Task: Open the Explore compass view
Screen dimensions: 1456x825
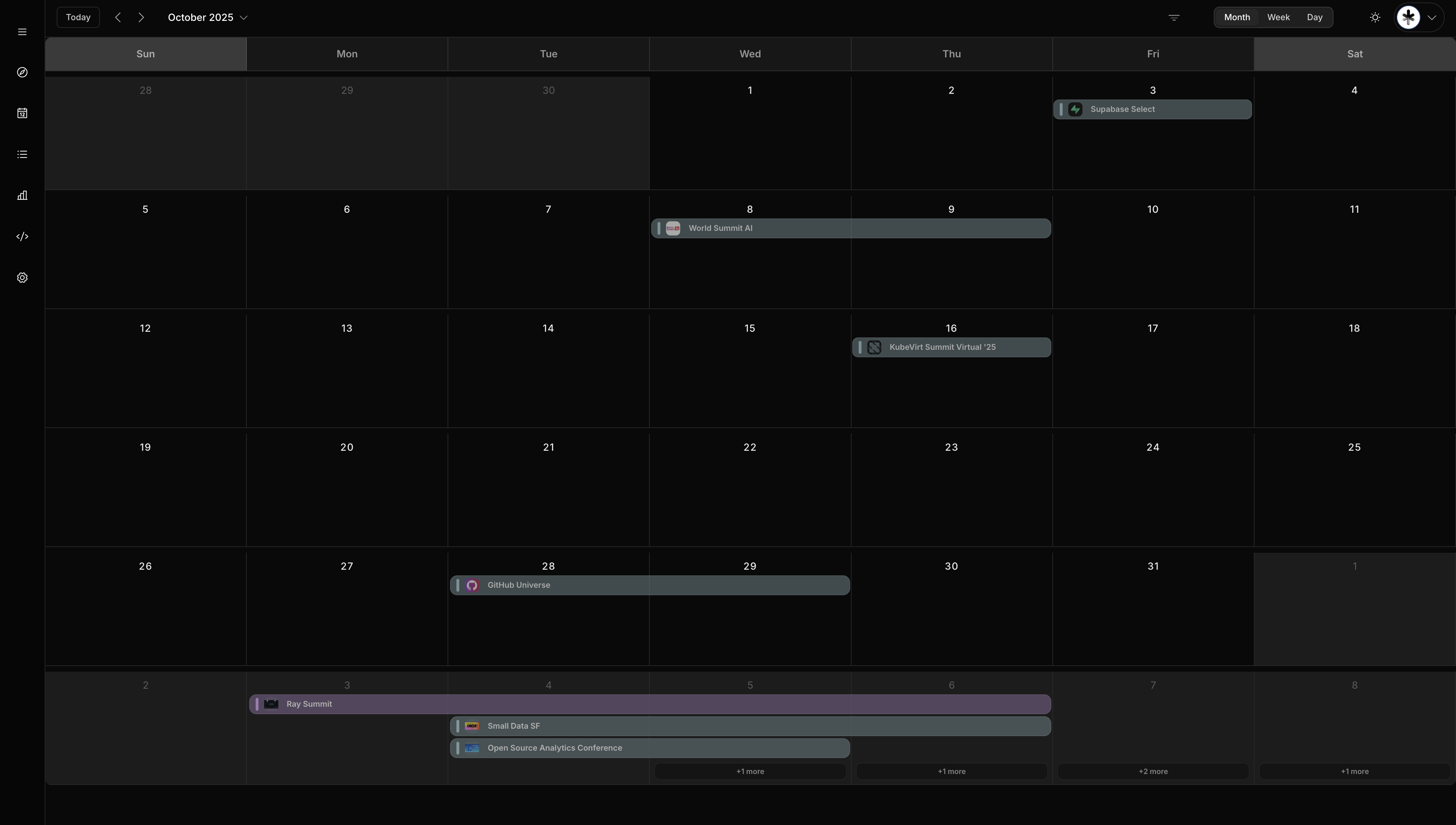Action: (22, 72)
